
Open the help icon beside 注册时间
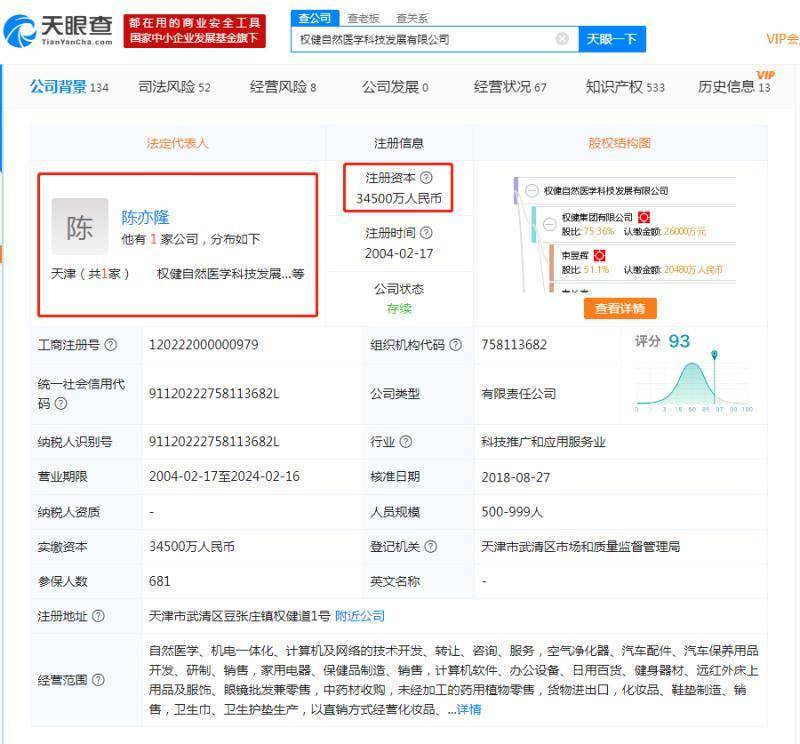426,233
